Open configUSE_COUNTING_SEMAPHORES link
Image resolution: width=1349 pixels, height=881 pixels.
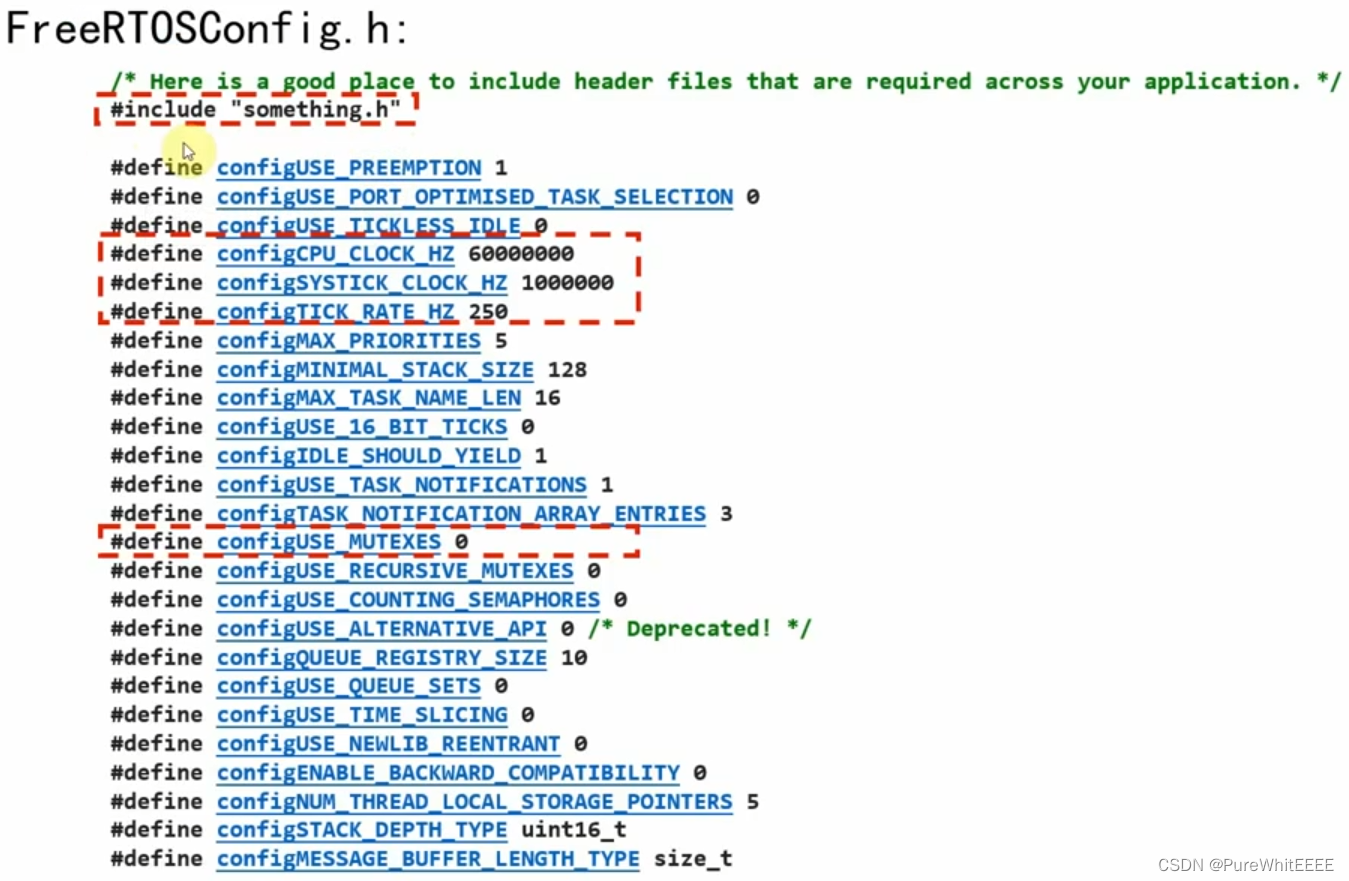point(408,600)
